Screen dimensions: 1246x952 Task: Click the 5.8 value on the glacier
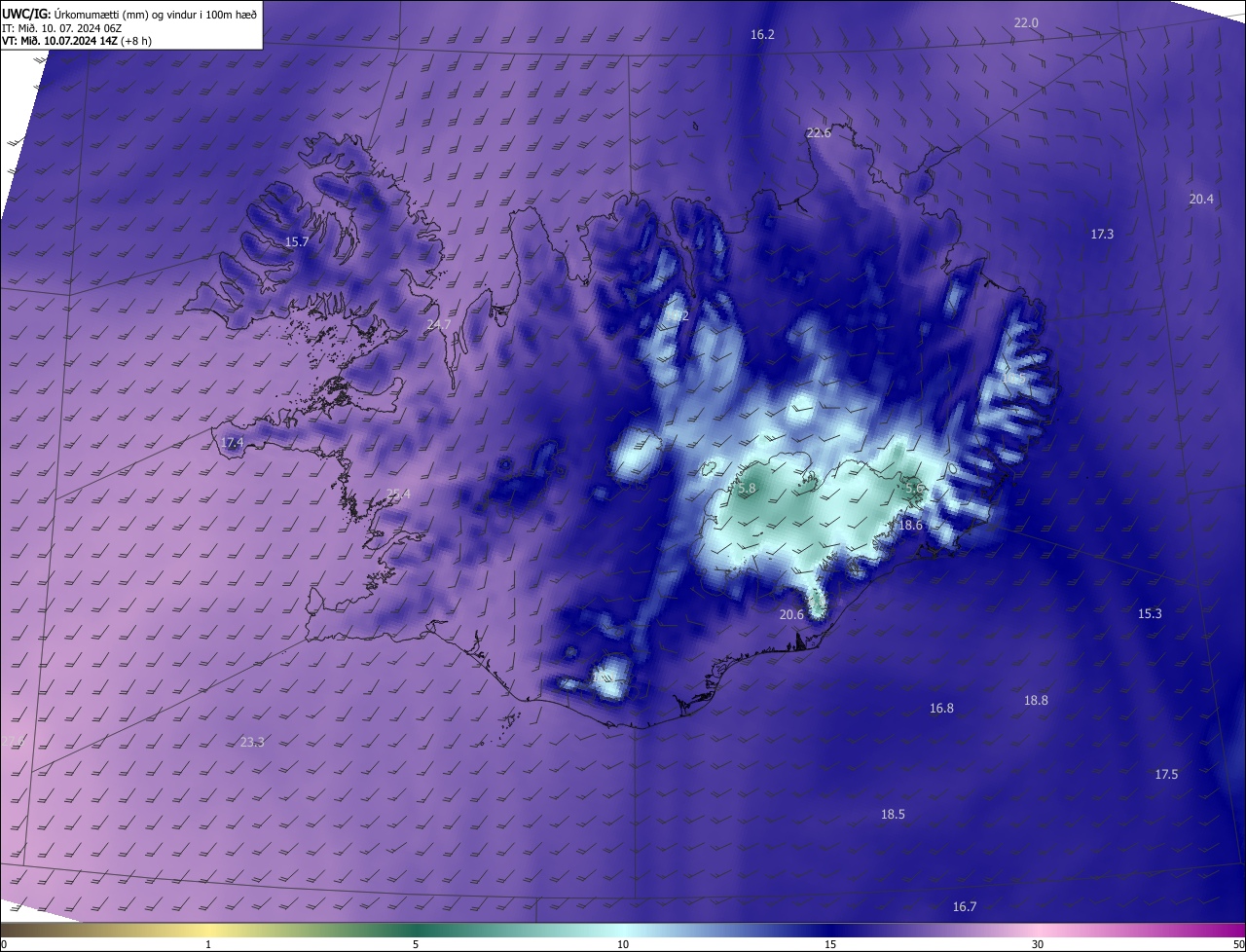click(747, 489)
